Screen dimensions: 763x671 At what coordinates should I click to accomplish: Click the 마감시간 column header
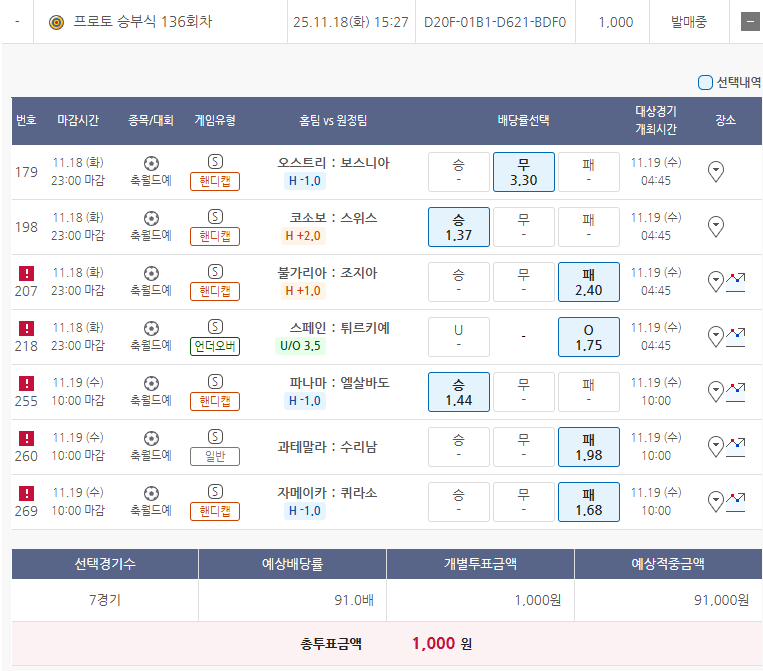78,120
